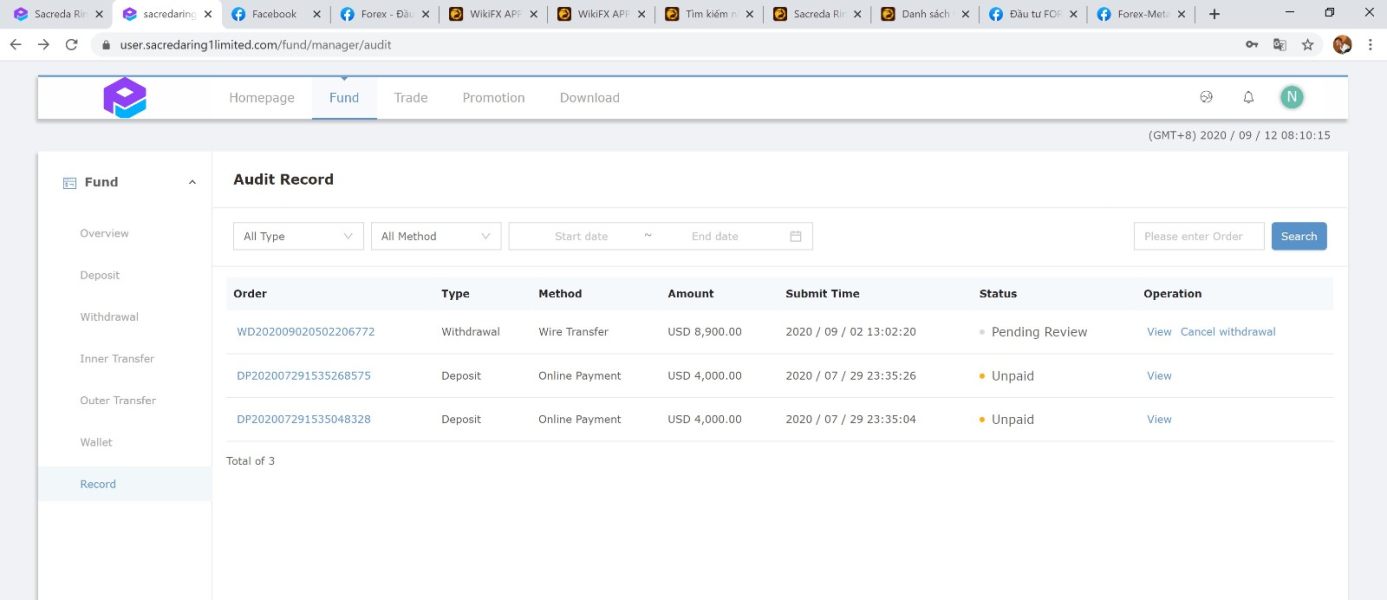The image size is (1387, 600).
Task: Click the Cancel withdrawal link
Action: [x=1227, y=332]
